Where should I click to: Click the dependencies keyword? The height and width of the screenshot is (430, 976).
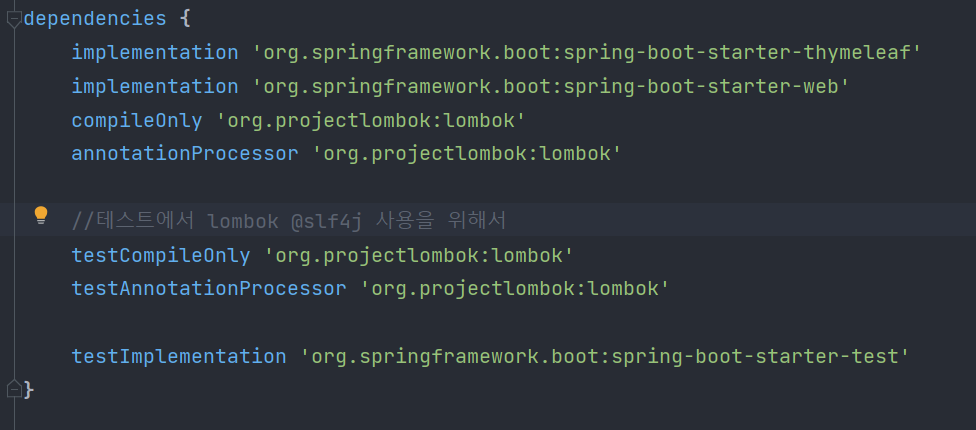click(95, 19)
